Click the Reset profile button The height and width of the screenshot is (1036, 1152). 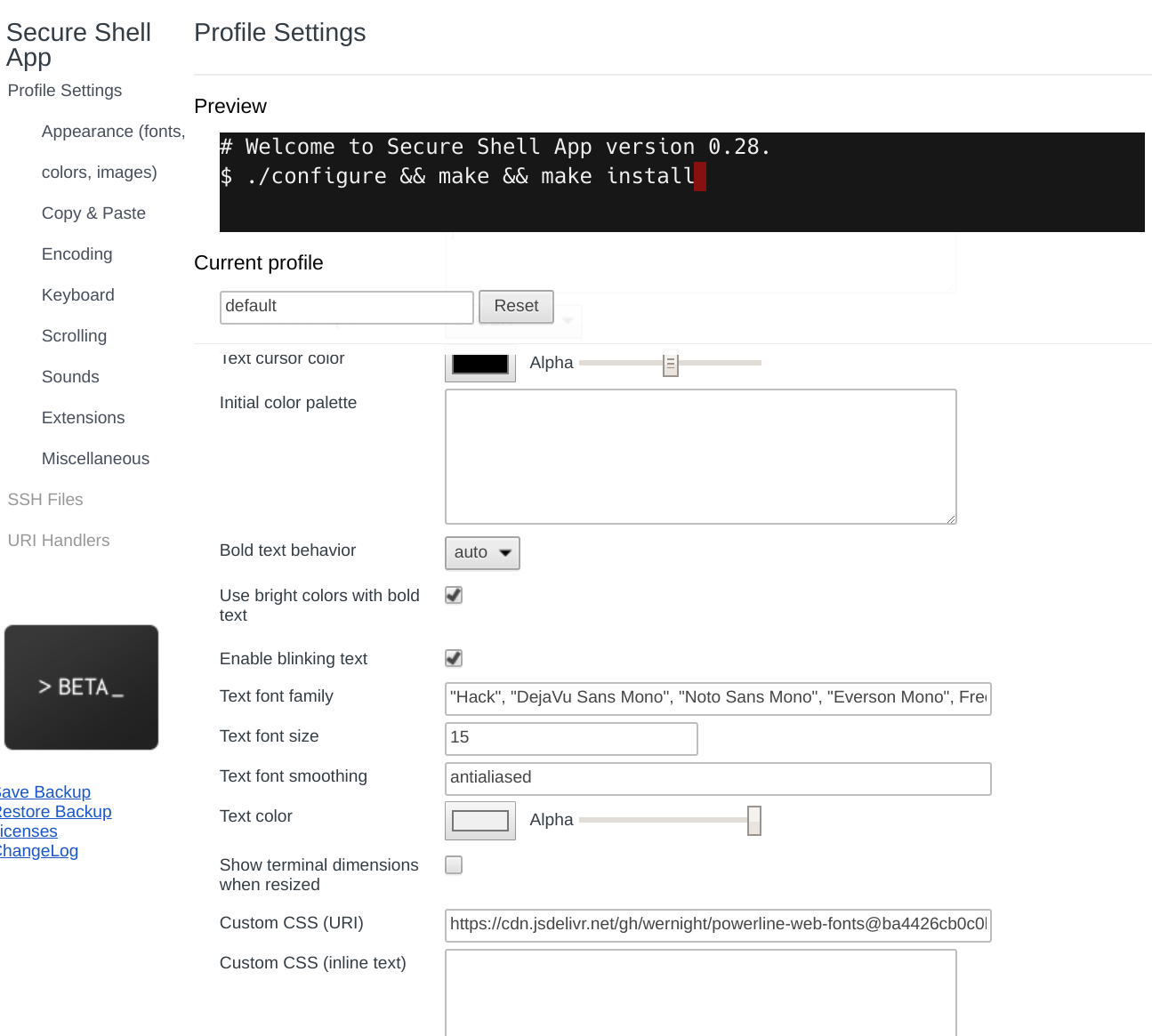(516, 307)
